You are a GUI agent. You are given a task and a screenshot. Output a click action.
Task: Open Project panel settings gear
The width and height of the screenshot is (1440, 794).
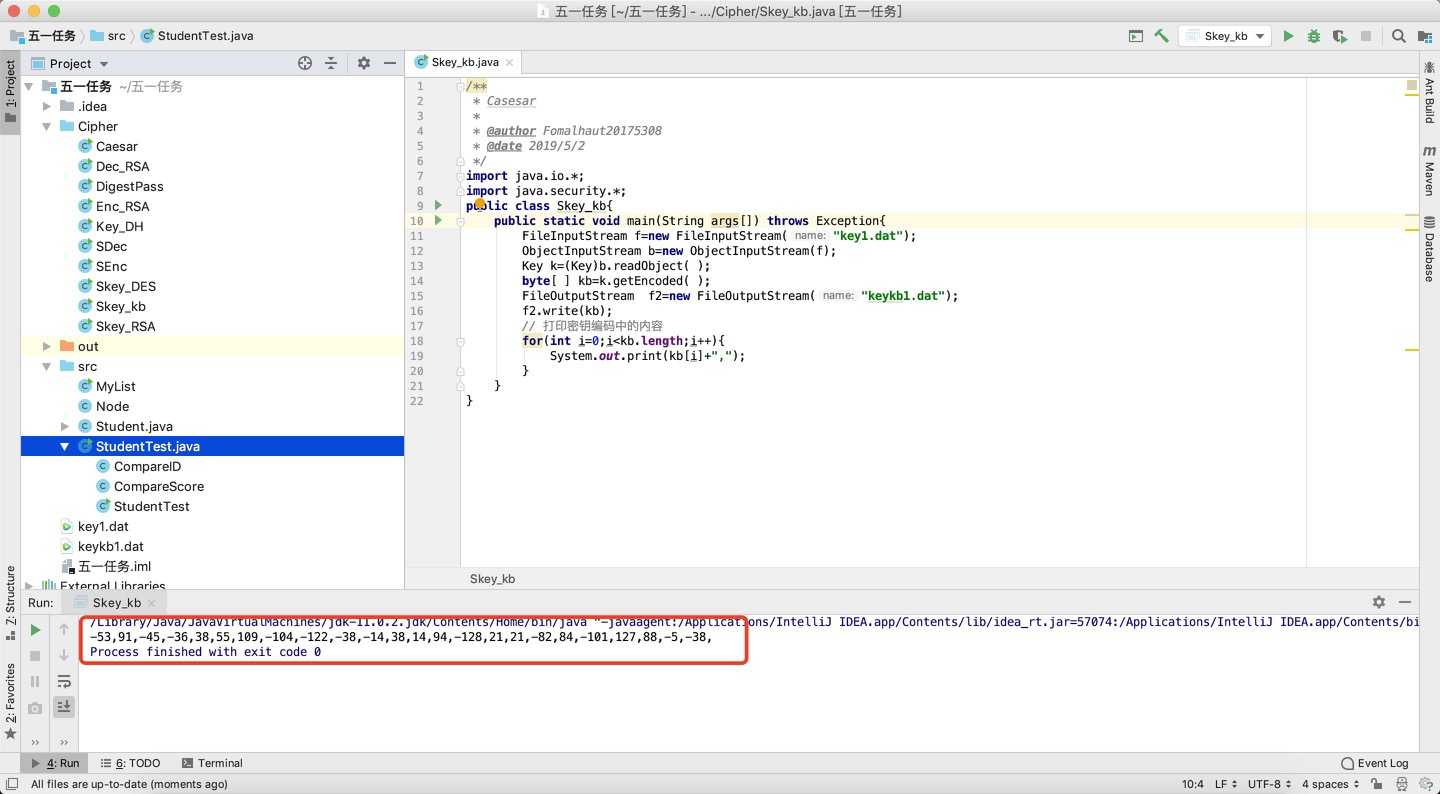coord(364,63)
